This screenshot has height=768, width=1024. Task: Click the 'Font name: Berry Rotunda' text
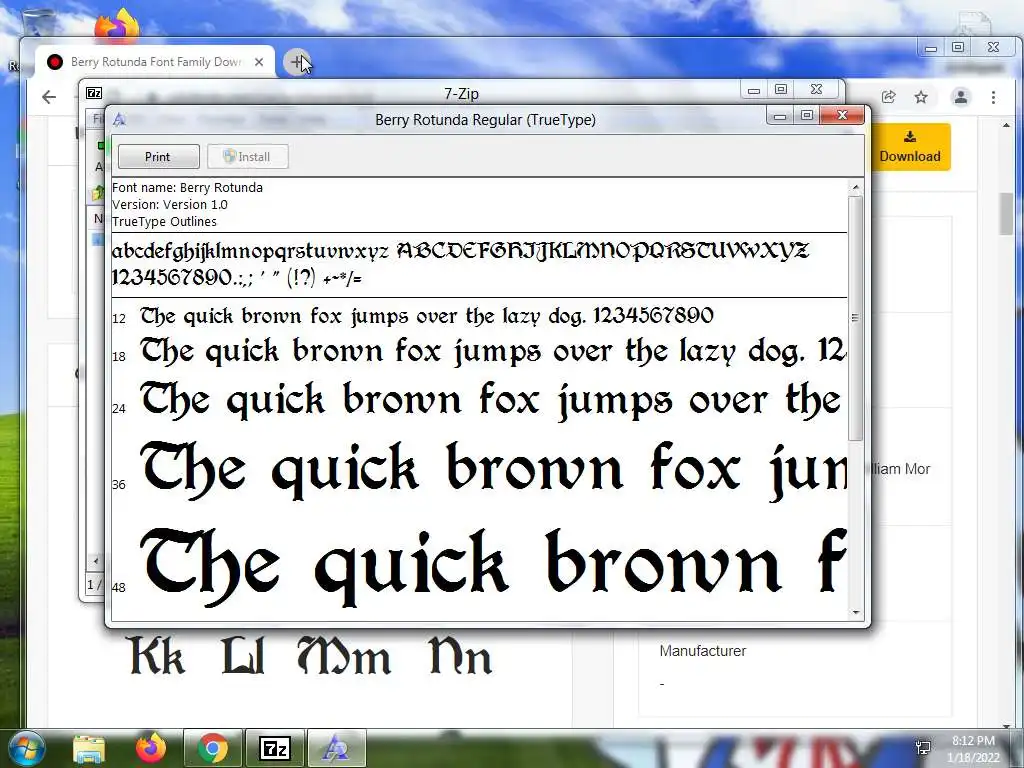point(187,187)
